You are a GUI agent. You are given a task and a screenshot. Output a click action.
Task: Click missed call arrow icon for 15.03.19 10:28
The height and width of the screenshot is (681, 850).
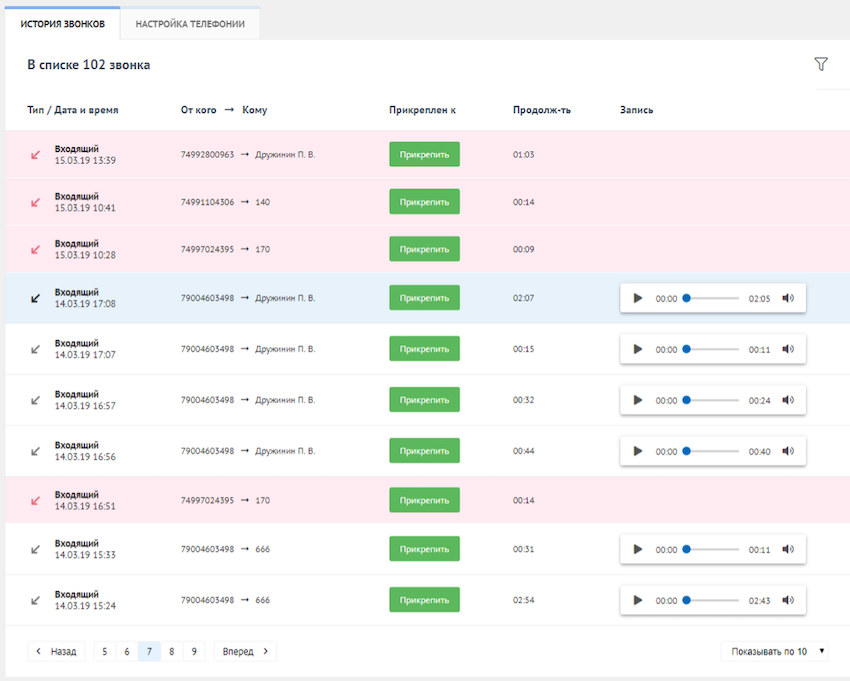[36, 249]
